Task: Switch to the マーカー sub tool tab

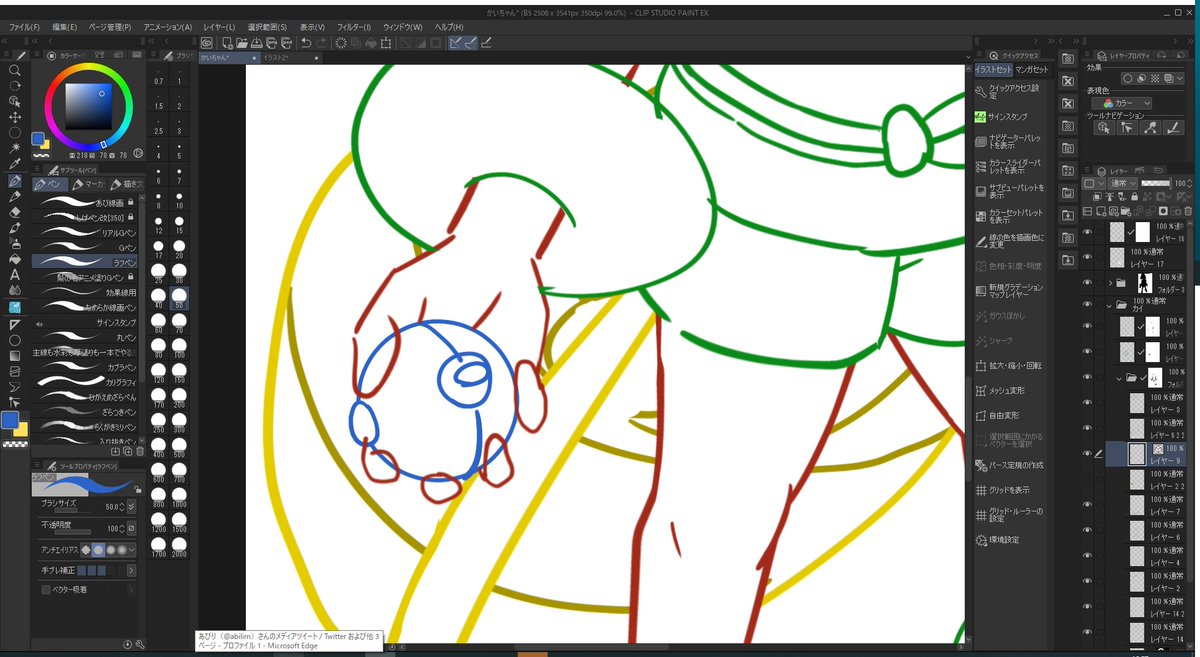Action: [91, 184]
